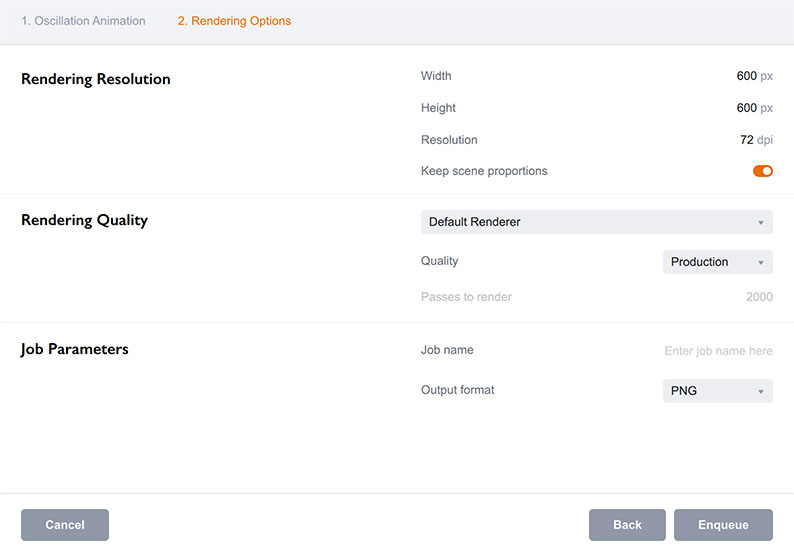Expand the Output format PNG dropdown
Image resolution: width=794 pixels, height=552 pixels.
tap(717, 391)
